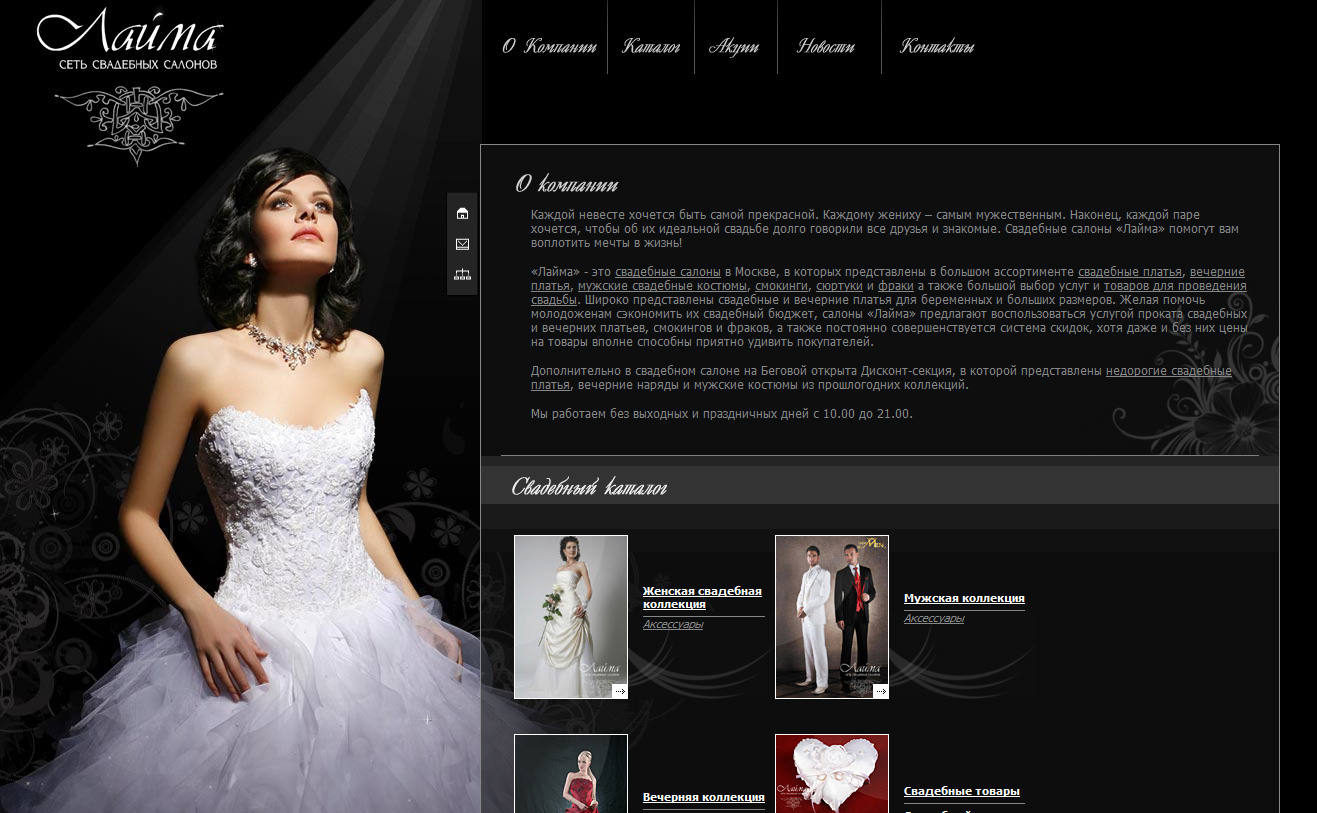
Task: Follow the сюртуки link
Action: pos(839,286)
